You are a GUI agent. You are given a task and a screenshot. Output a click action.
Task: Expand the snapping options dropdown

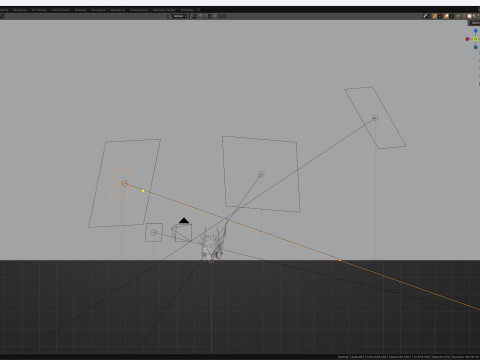(207, 16)
